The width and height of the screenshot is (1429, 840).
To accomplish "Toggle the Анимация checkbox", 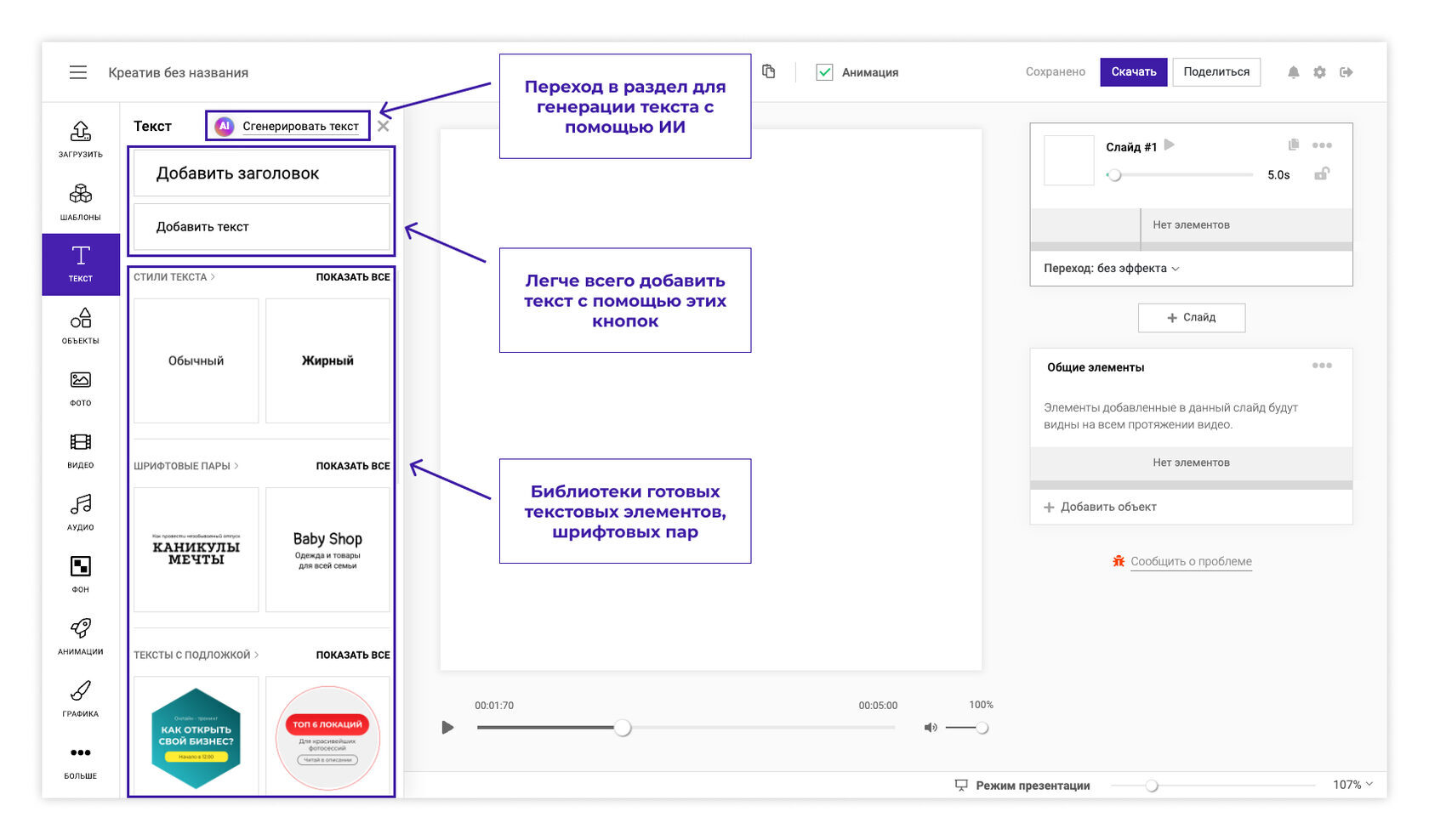I will tap(824, 72).
